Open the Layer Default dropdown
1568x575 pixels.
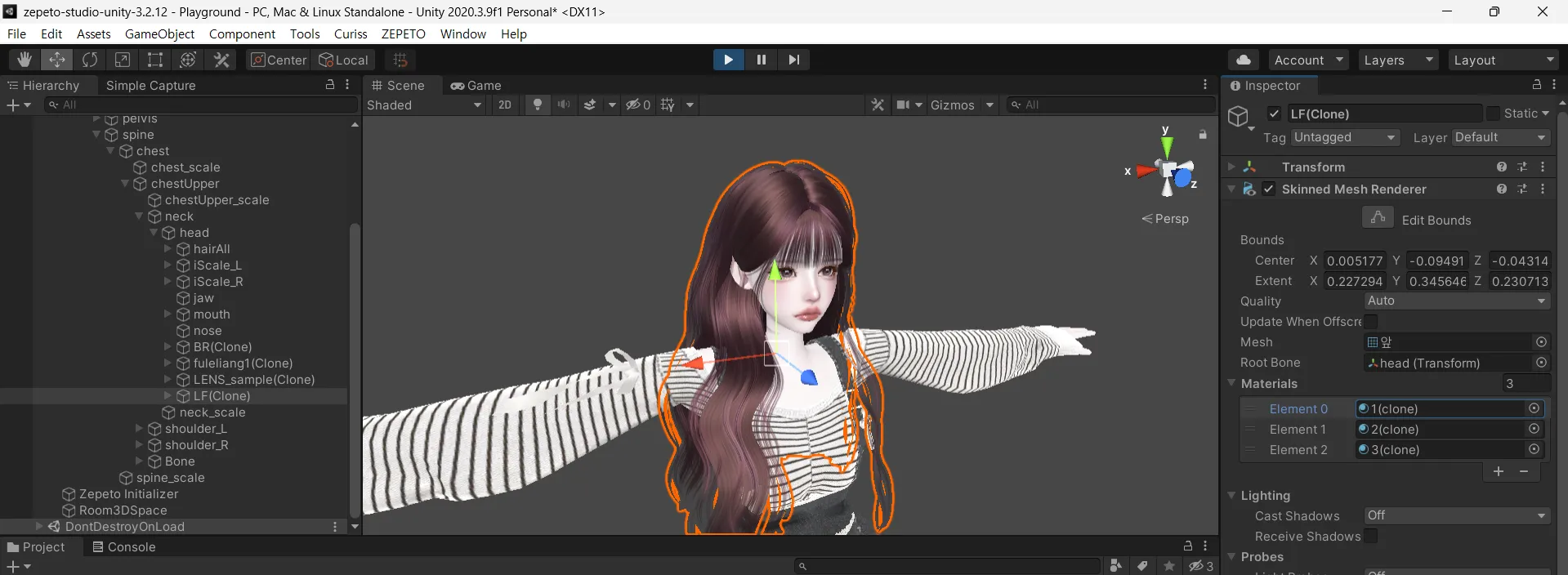(1500, 137)
